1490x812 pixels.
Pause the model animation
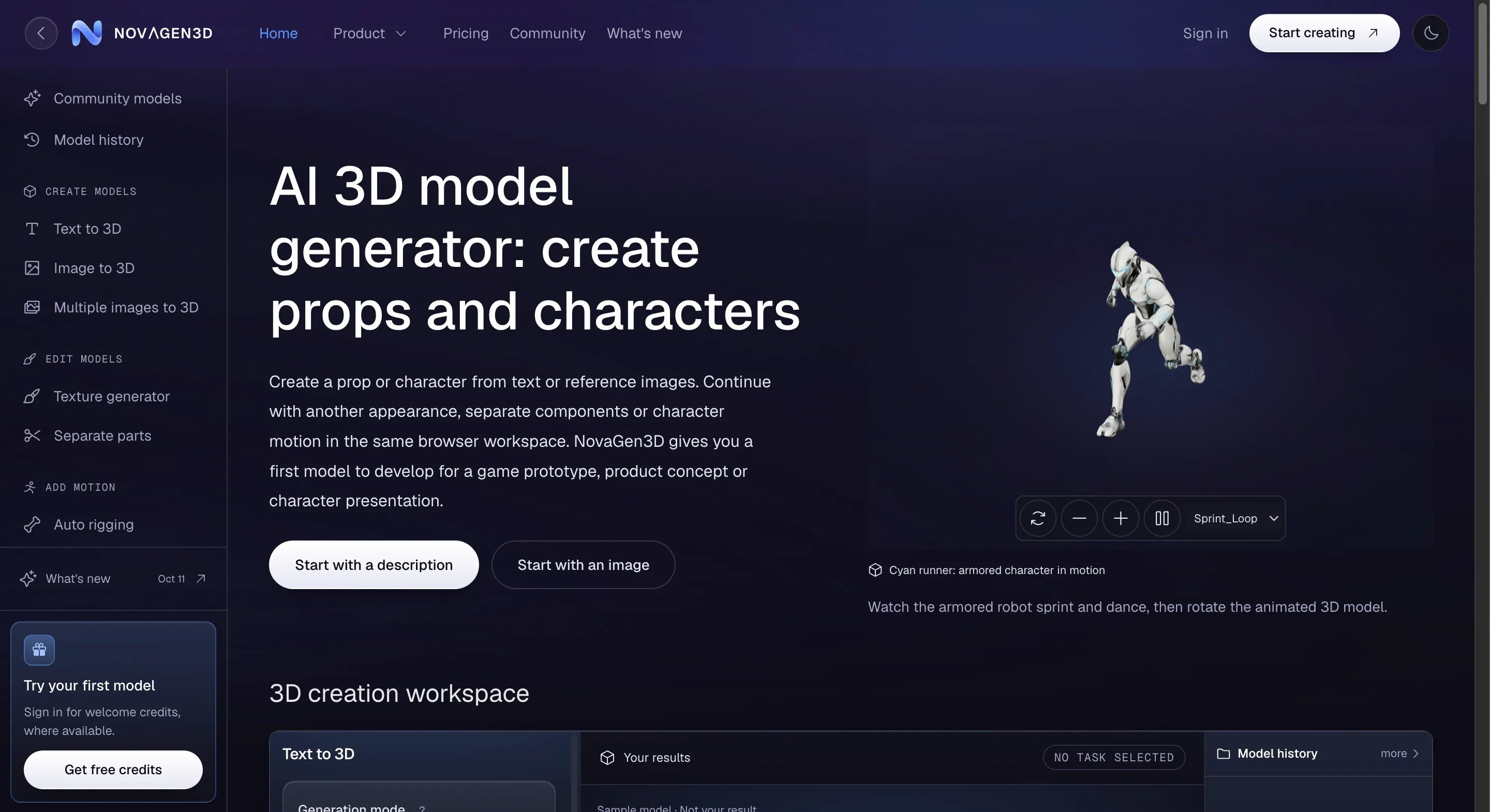point(1162,518)
